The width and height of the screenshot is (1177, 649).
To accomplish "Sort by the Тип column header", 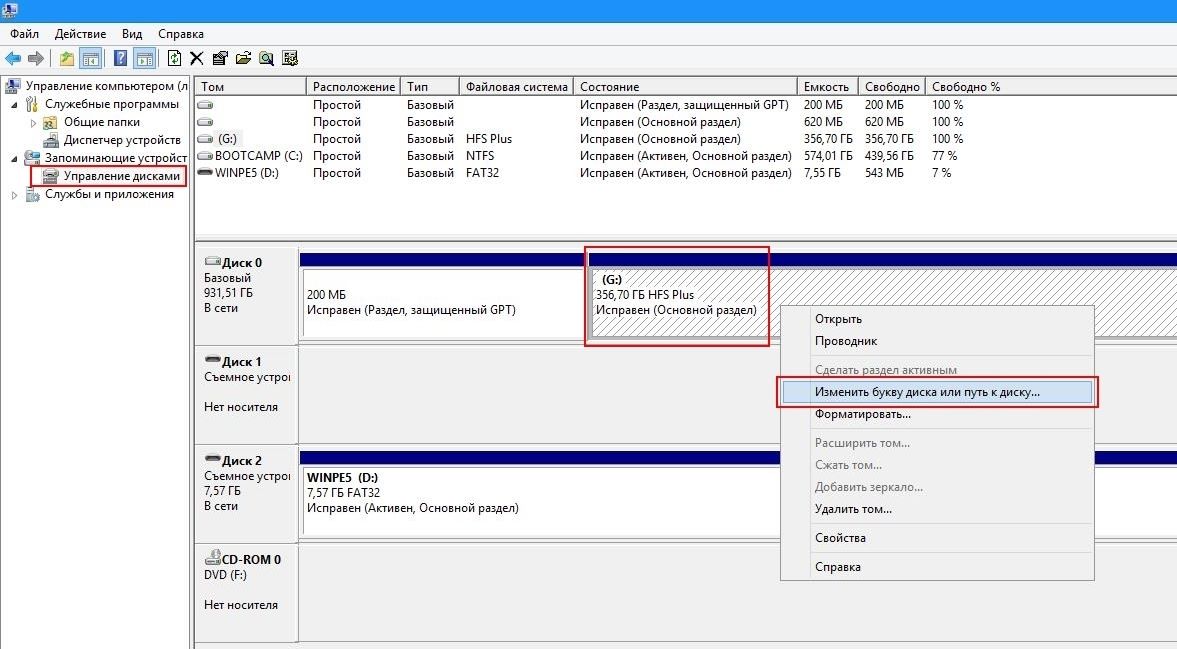I will 429,86.
